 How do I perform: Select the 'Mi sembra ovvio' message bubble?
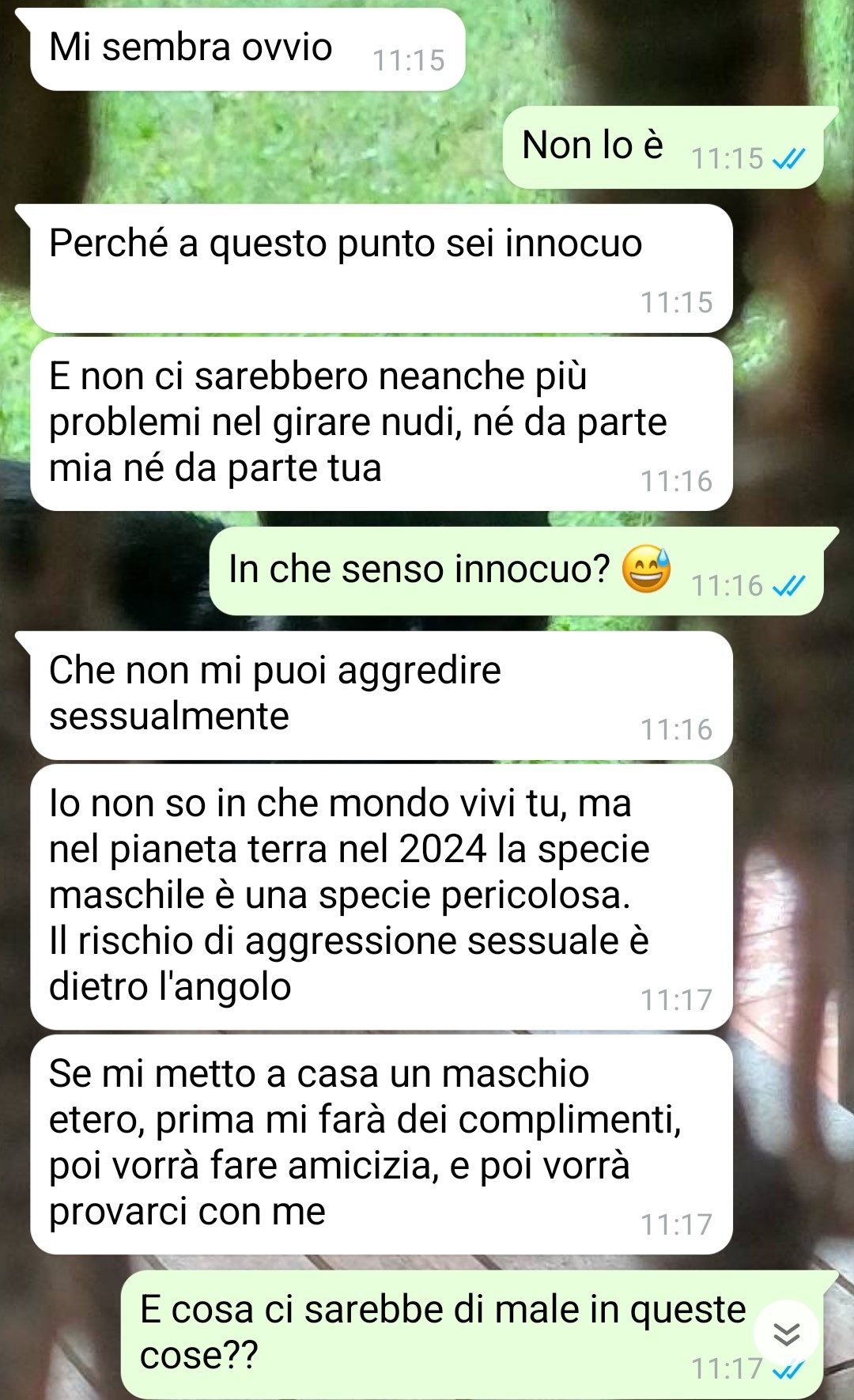[247, 49]
